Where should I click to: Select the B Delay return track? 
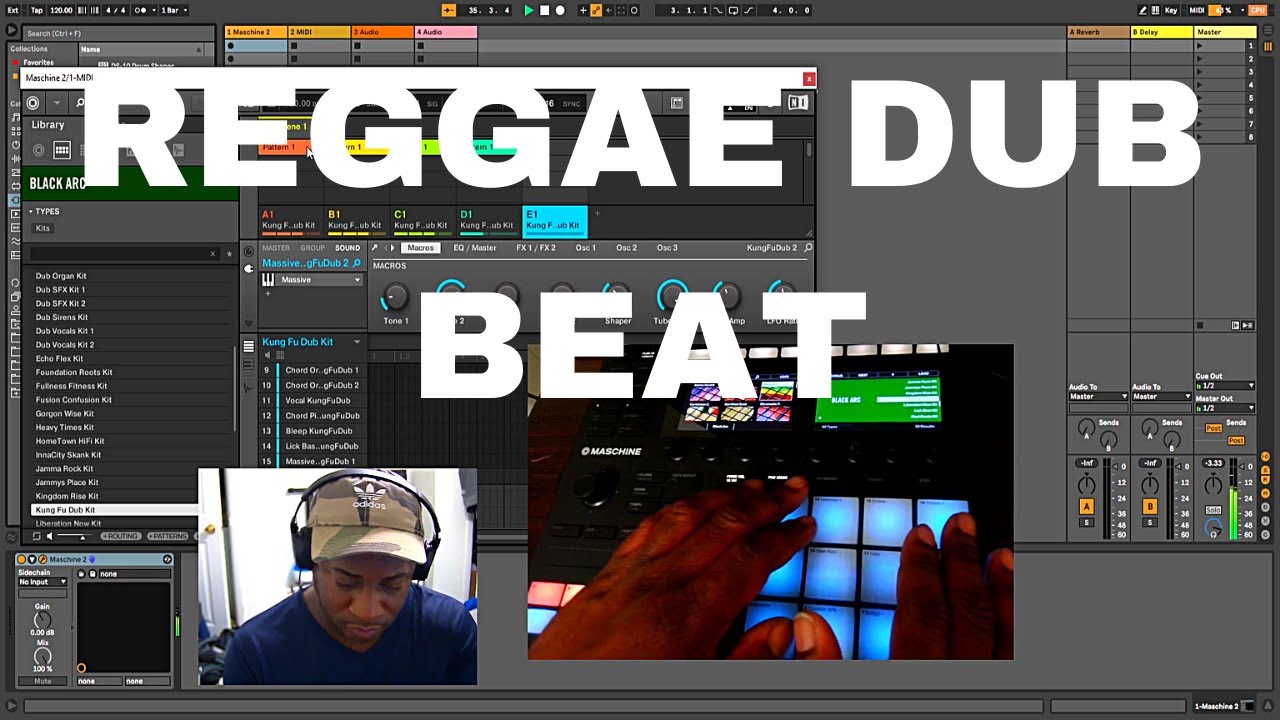(x=1162, y=32)
